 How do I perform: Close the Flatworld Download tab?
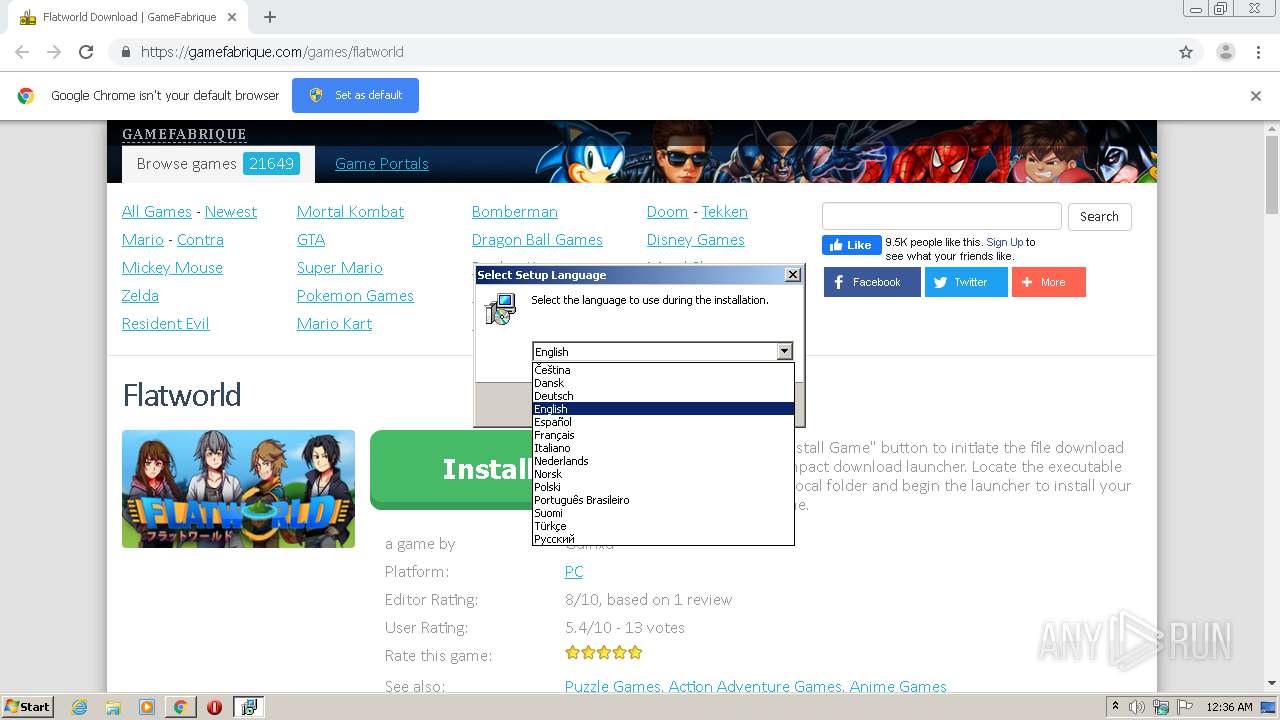(x=232, y=17)
